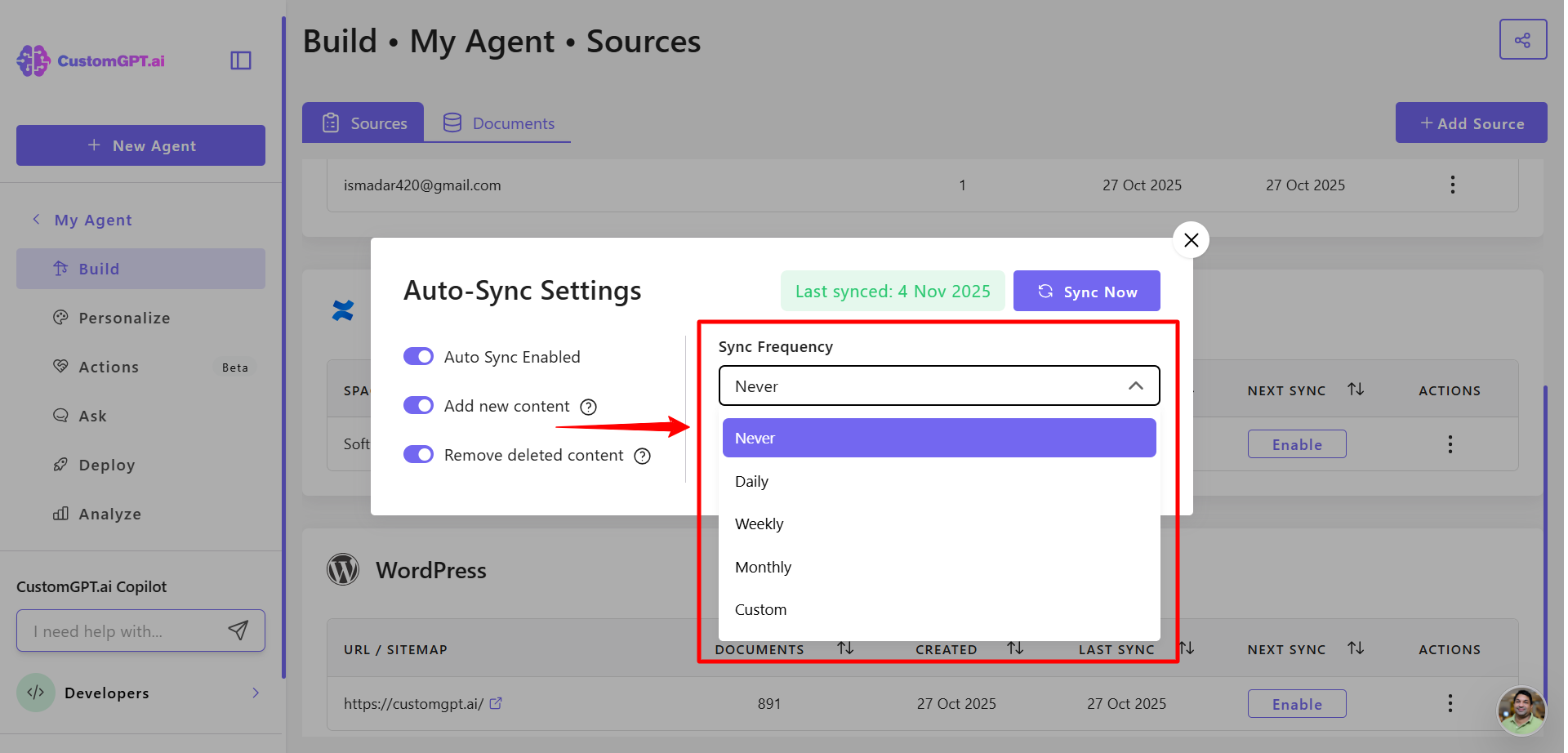Switch to the Sources tab
Viewport: 1568px width, 753px height.
click(x=363, y=123)
